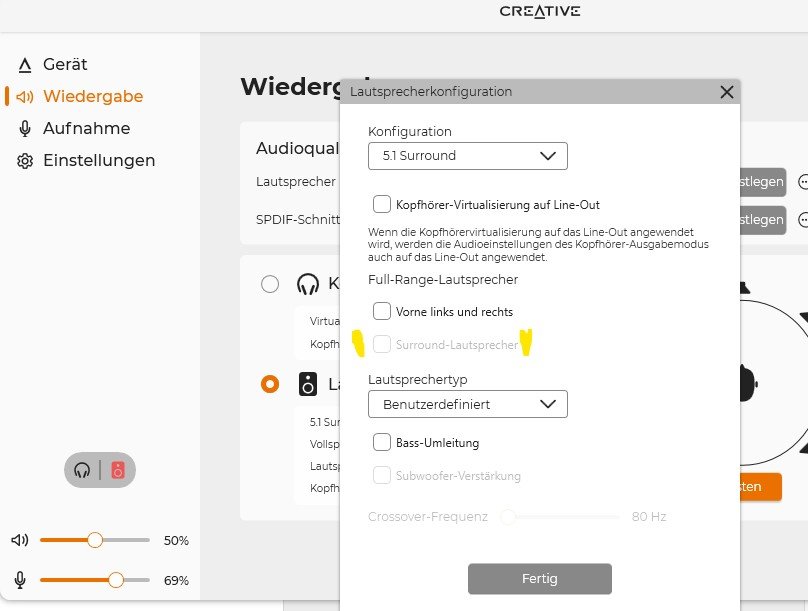Switch to headphone output in the toggle pill
This screenshot has height=611, width=808.
click(x=82, y=470)
